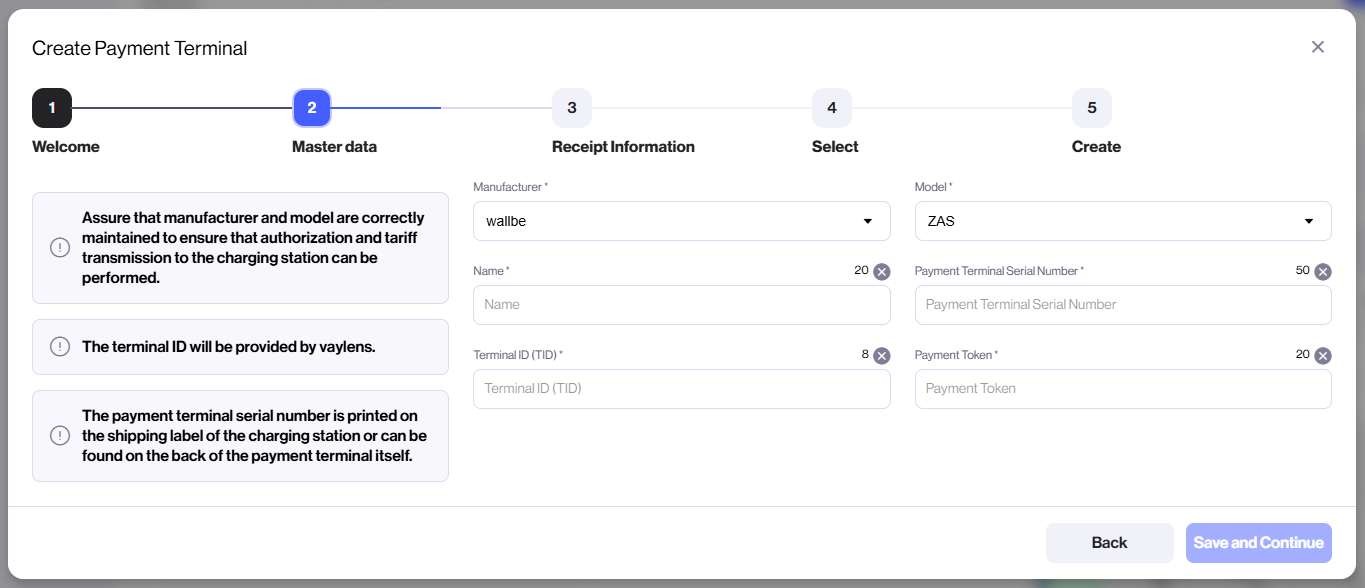Click the progress line between steps
The width and height of the screenshot is (1365, 588).
click(180, 107)
